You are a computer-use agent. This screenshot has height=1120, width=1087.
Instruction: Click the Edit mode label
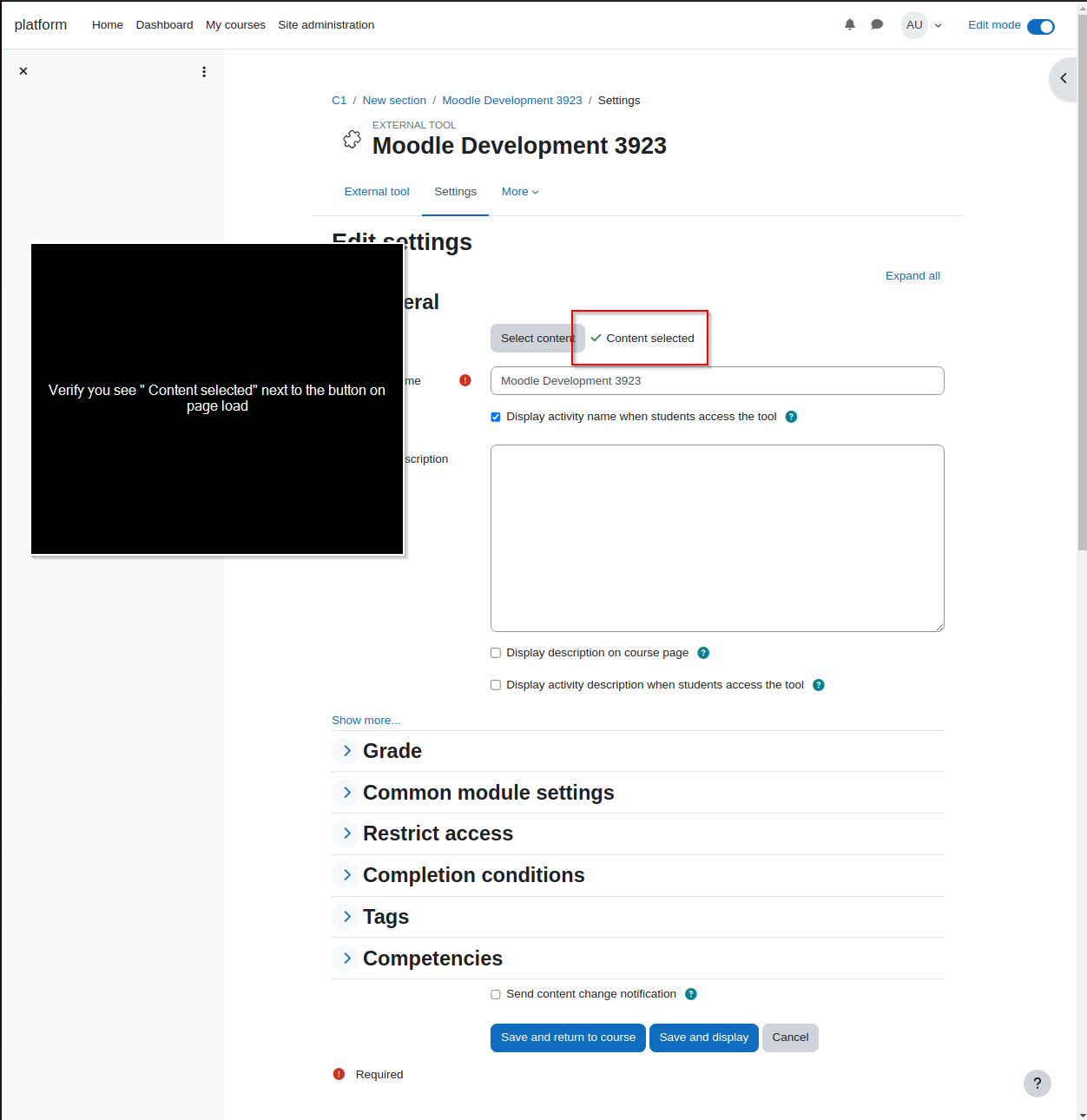994,25
